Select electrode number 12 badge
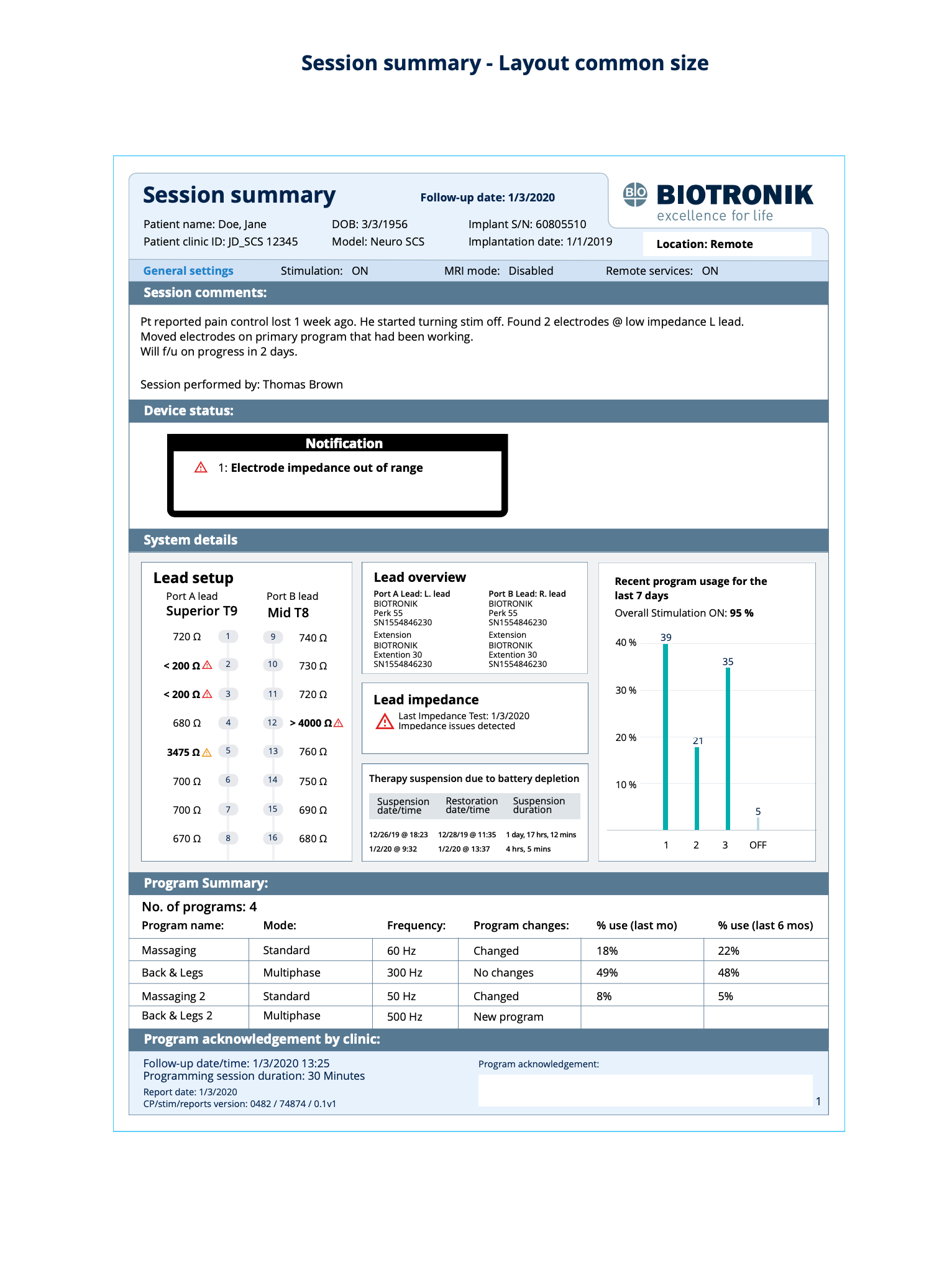The width and height of the screenshot is (947, 1288). tap(272, 722)
